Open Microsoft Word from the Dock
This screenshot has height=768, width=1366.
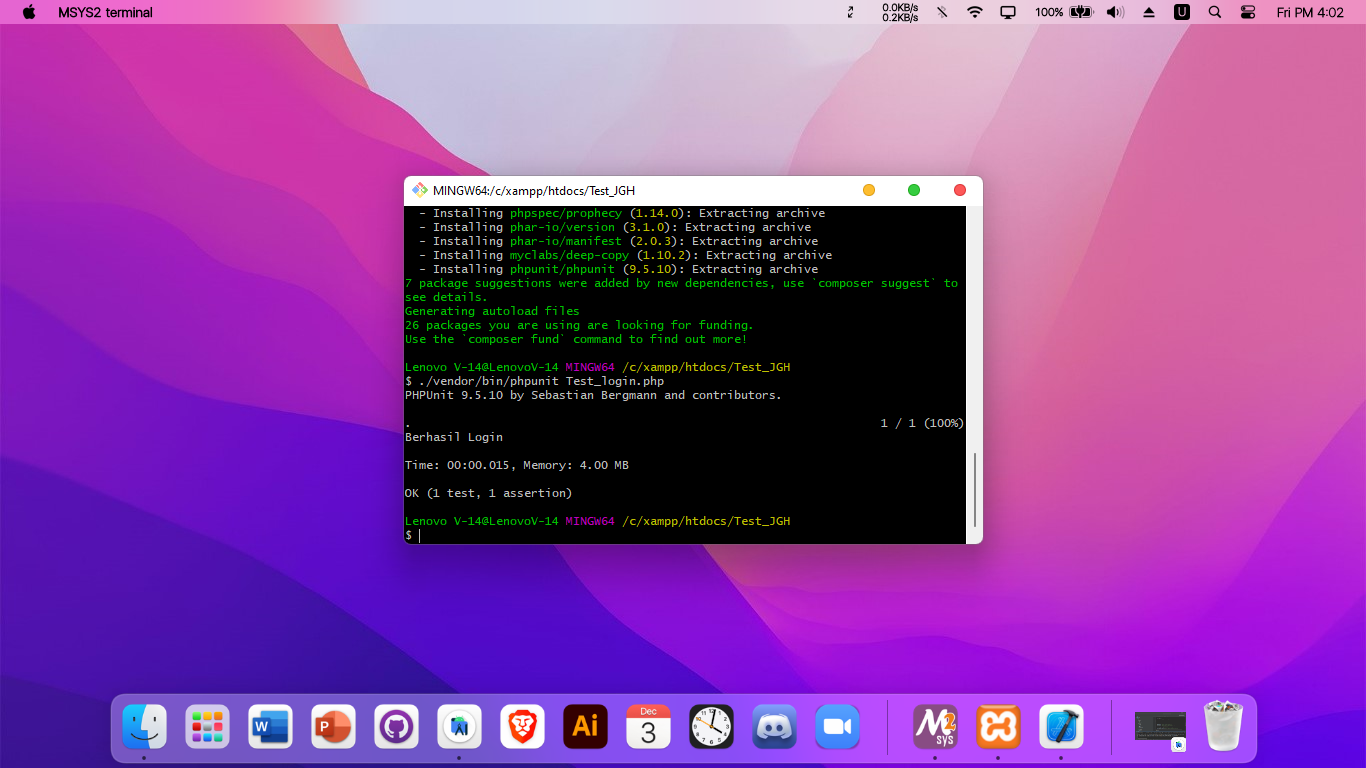click(x=270, y=727)
